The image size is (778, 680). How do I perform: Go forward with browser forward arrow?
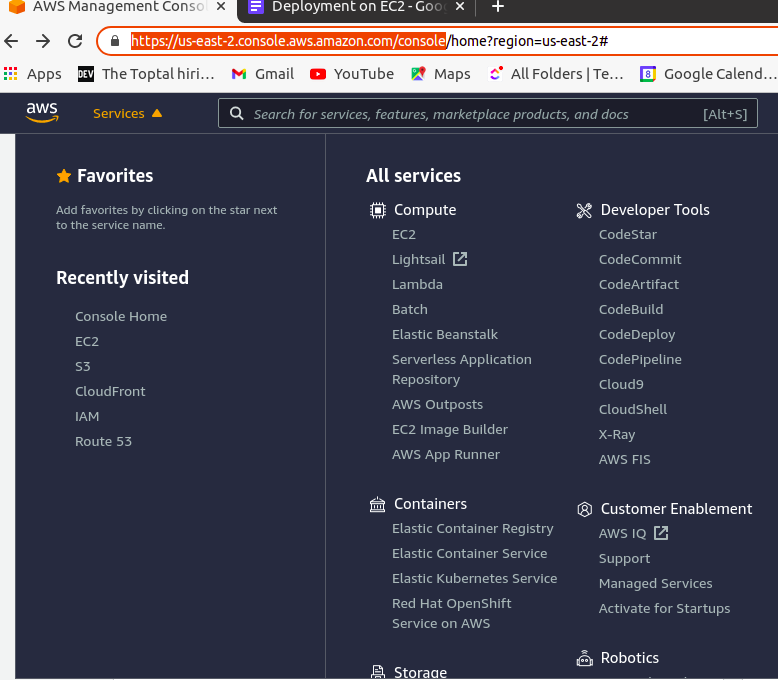tap(43, 41)
